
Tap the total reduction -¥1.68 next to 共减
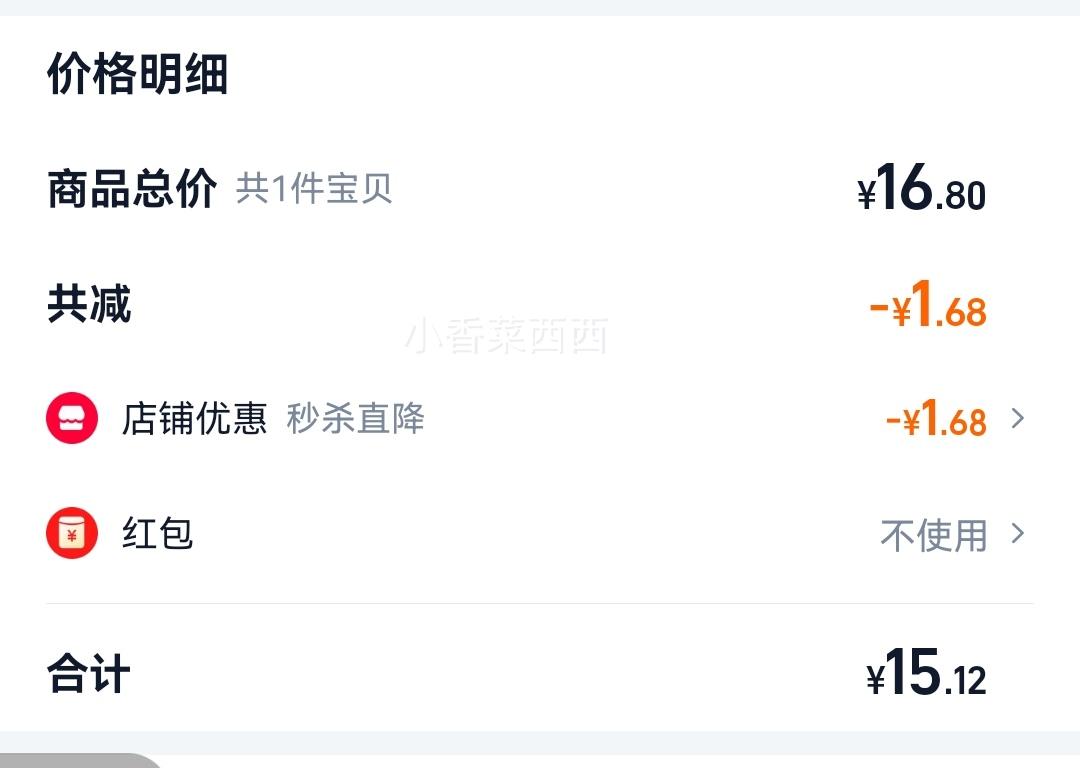pos(928,304)
